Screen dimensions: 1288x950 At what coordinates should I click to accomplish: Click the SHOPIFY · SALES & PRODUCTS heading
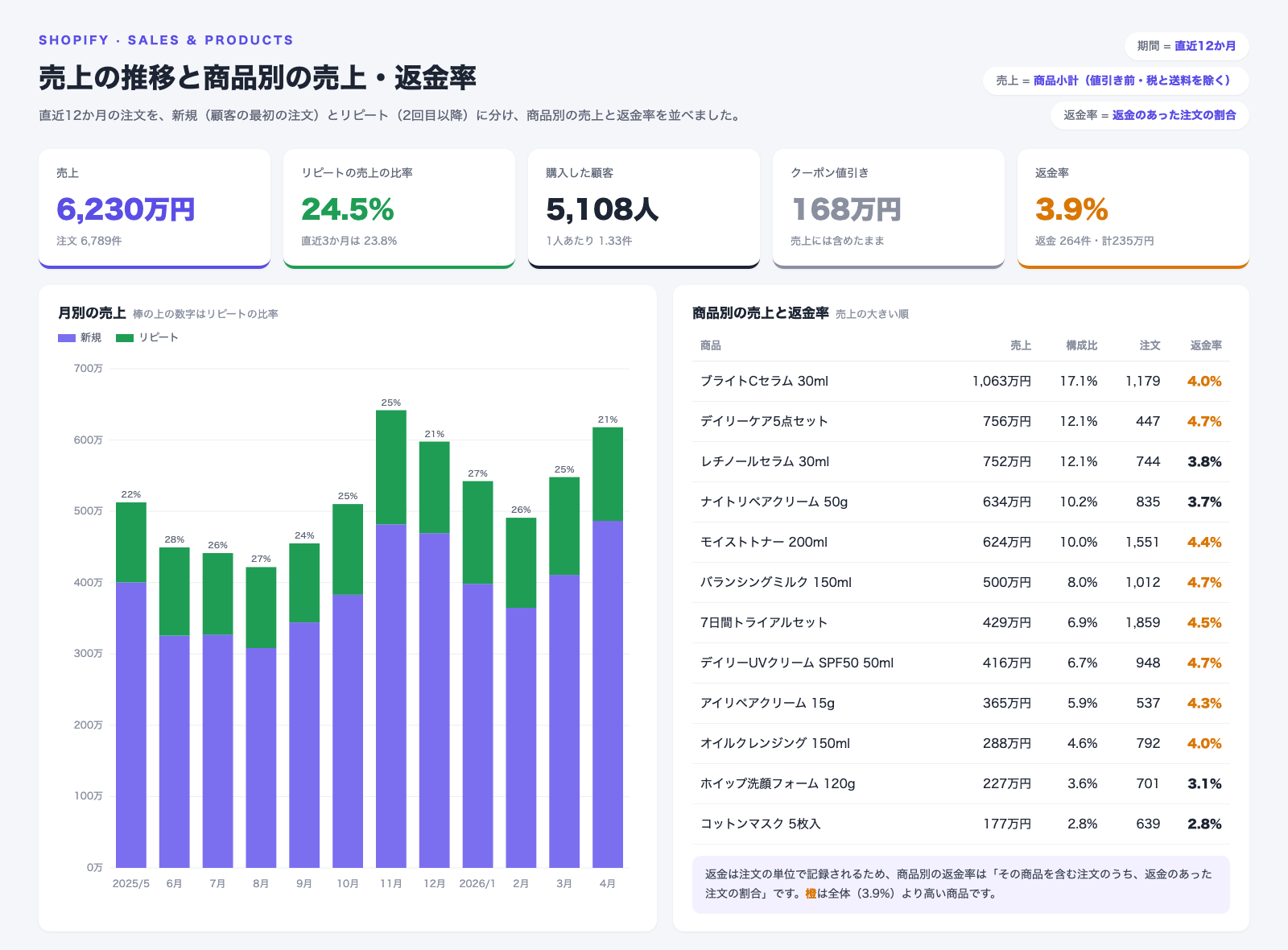pos(166,40)
